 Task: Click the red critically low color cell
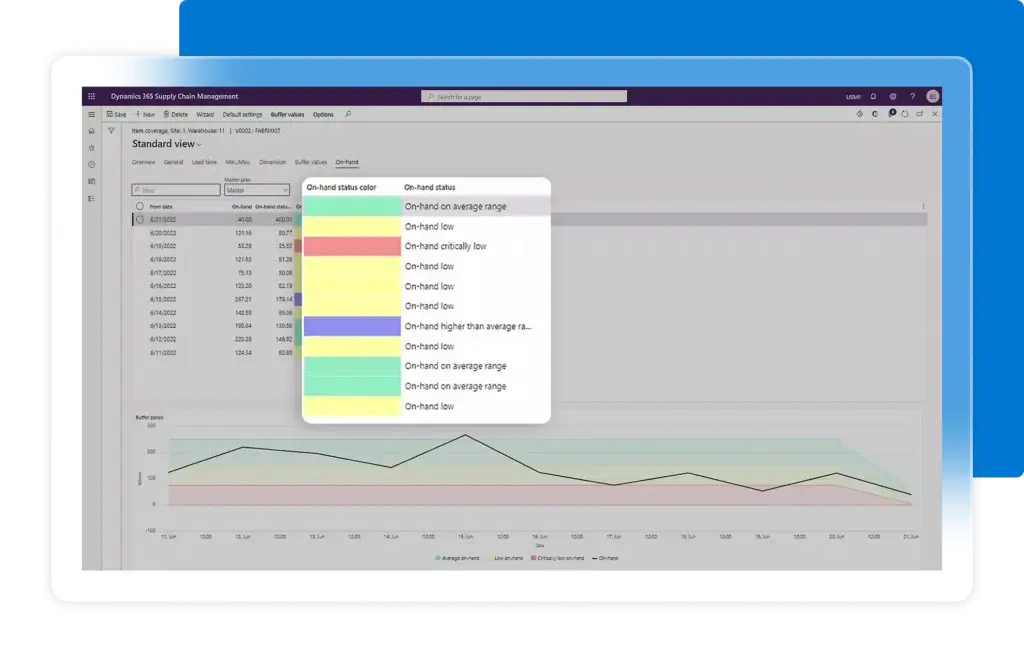pyautogui.click(x=352, y=246)
